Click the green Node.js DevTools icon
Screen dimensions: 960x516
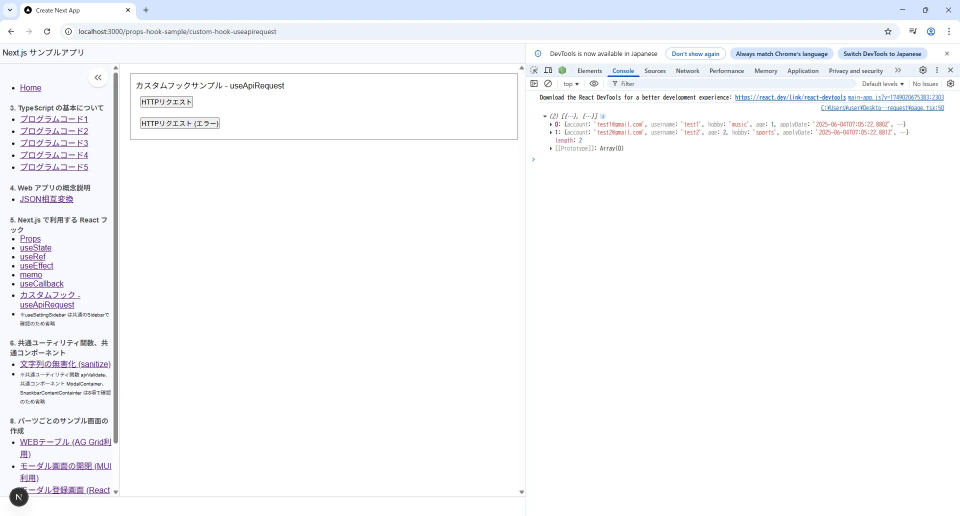pyautogui.click(x=562, y=70)
